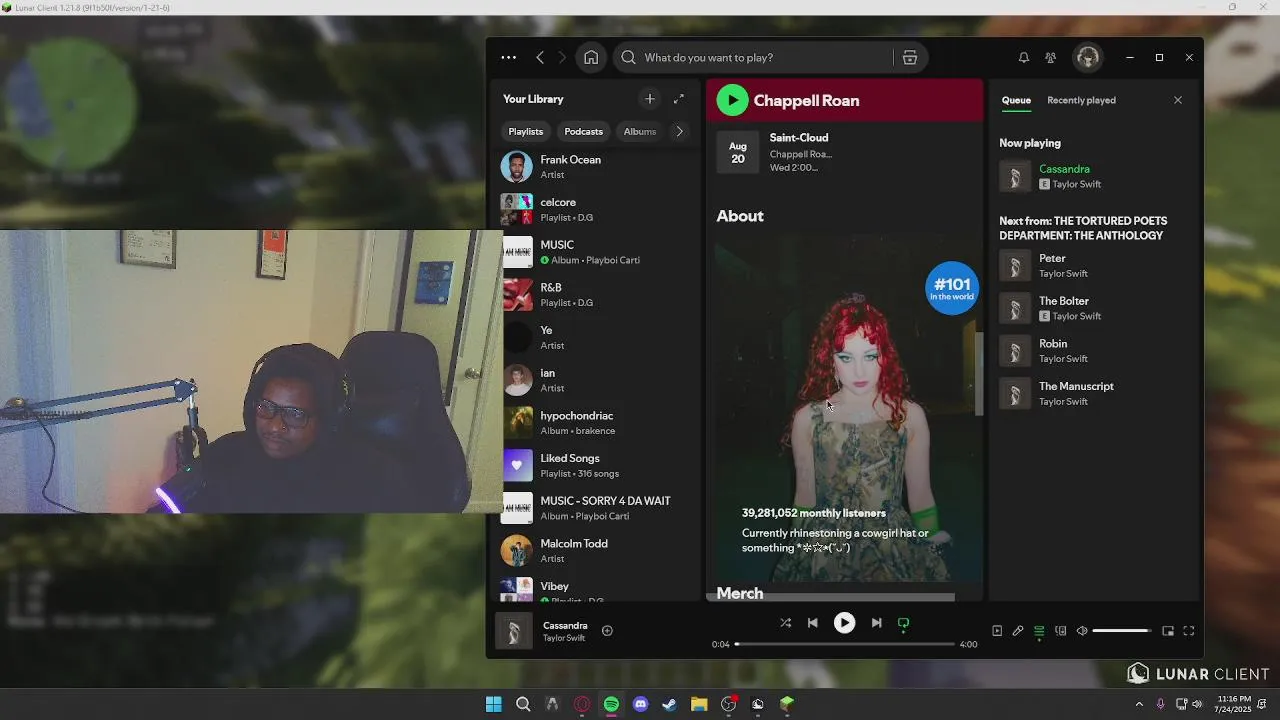Click '39,281,052 monthly listeners' text
Viewport: 1280px width, 720px height.
(813, 513)
